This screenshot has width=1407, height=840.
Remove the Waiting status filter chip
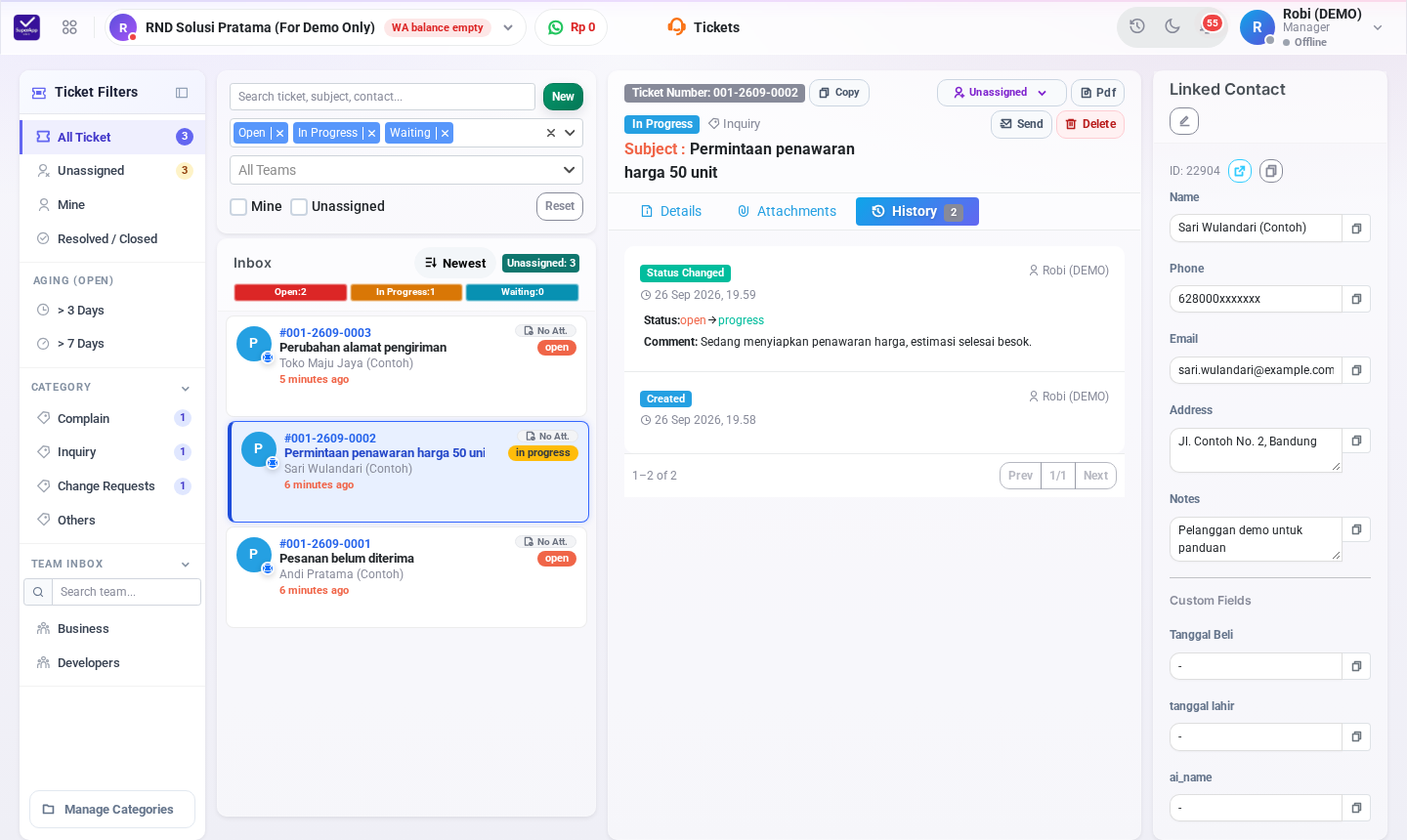coord(445,134)
